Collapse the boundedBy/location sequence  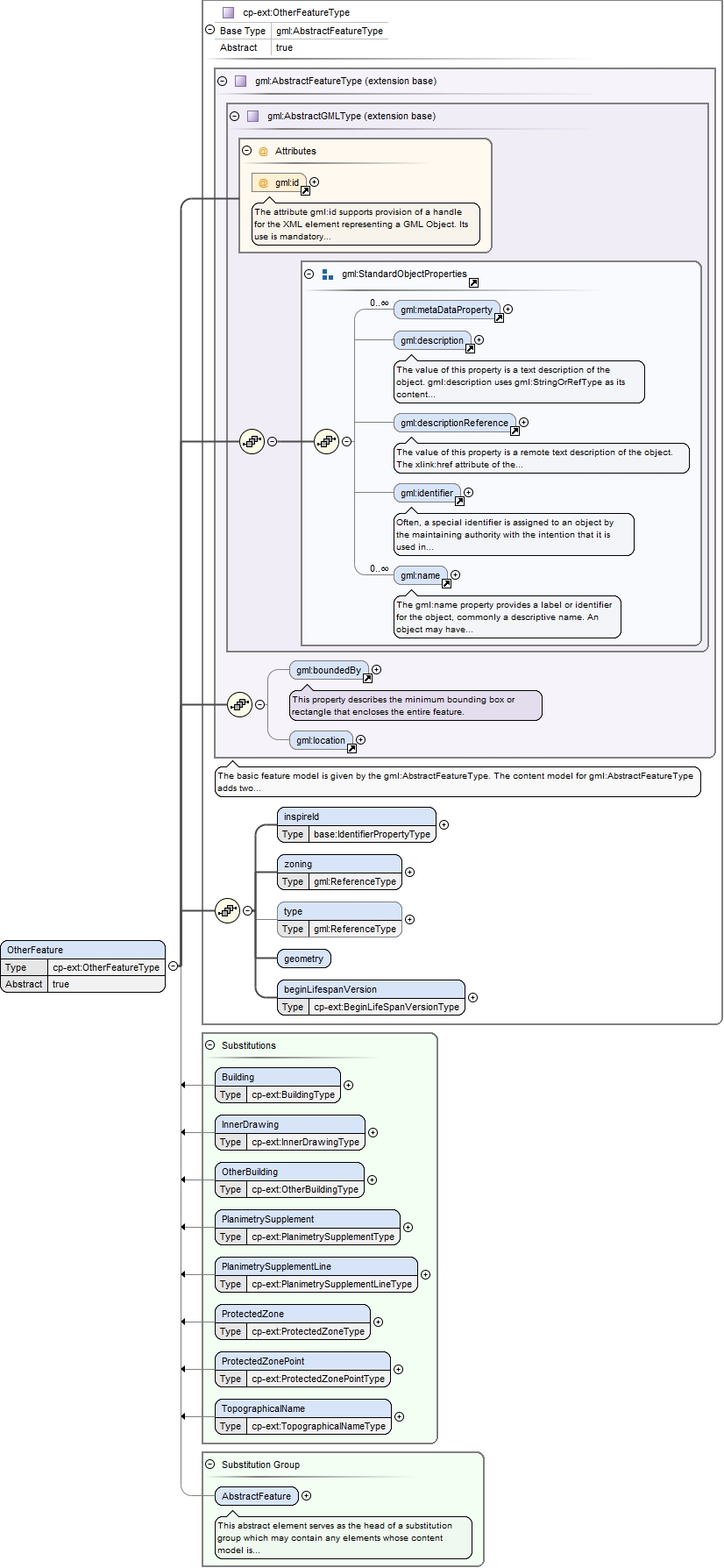pyautogui.click(x=260, y=704)
